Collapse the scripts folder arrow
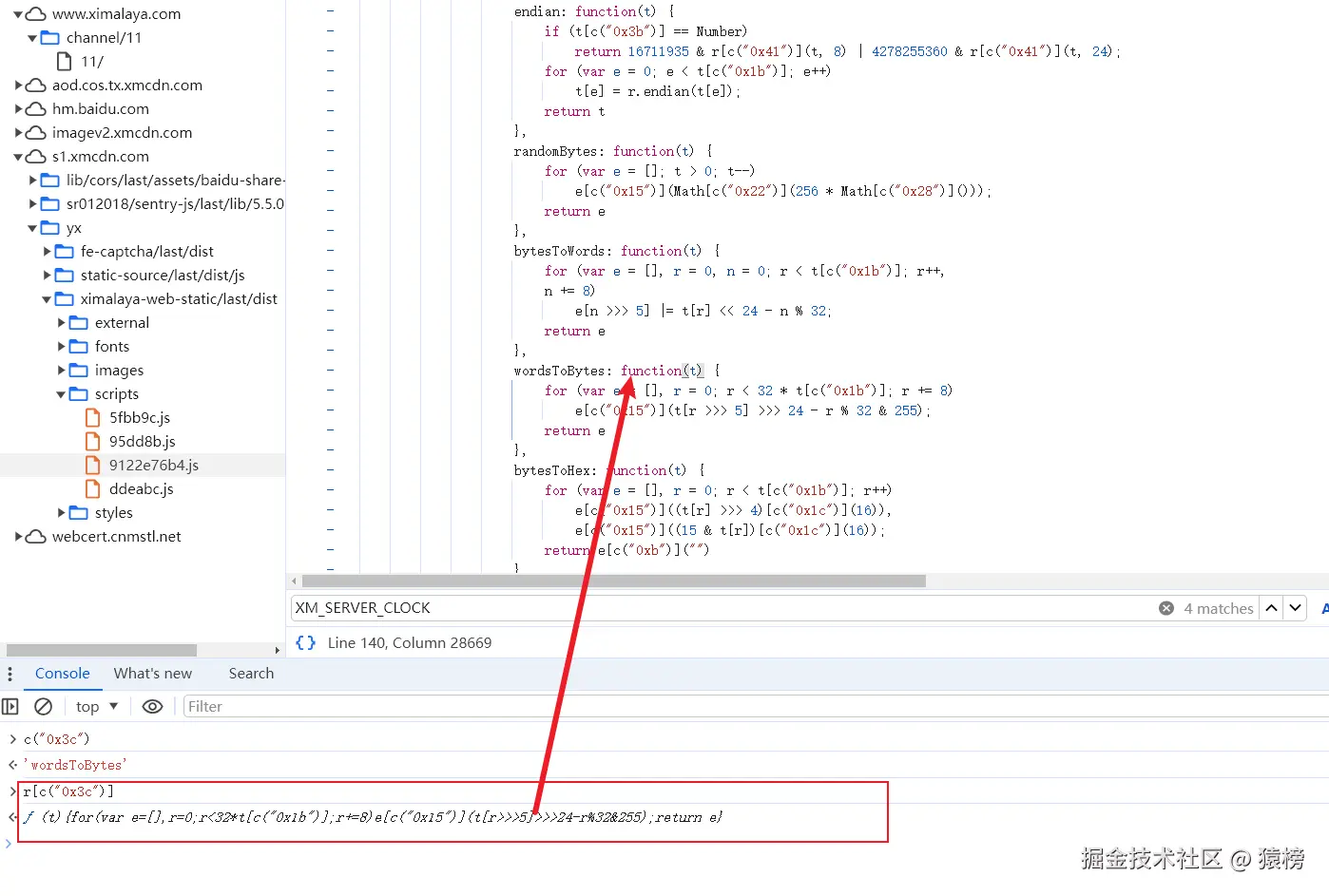The image size is (1329, 896). coord(61,394)
